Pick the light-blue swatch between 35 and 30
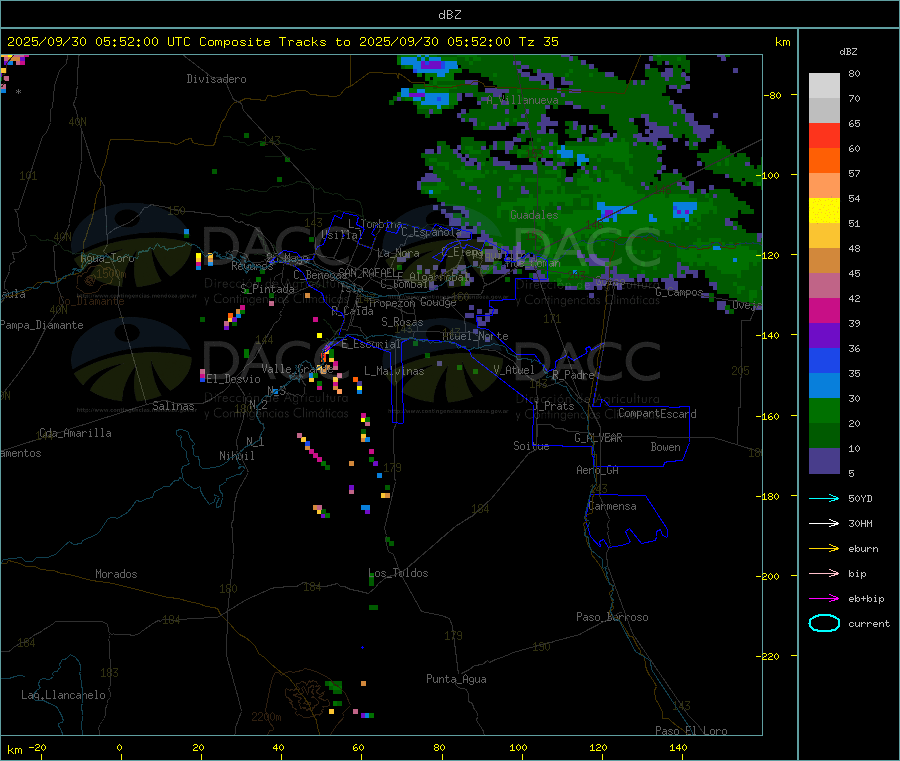 tap(824, 386)
